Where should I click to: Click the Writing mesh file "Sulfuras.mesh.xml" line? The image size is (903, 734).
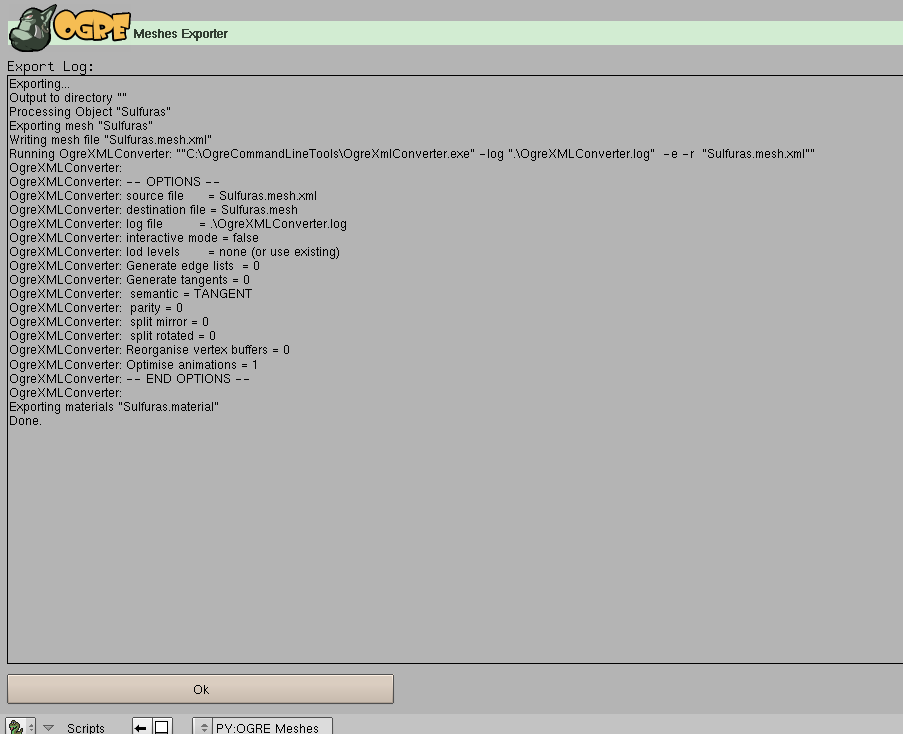(x=111, y=140)
